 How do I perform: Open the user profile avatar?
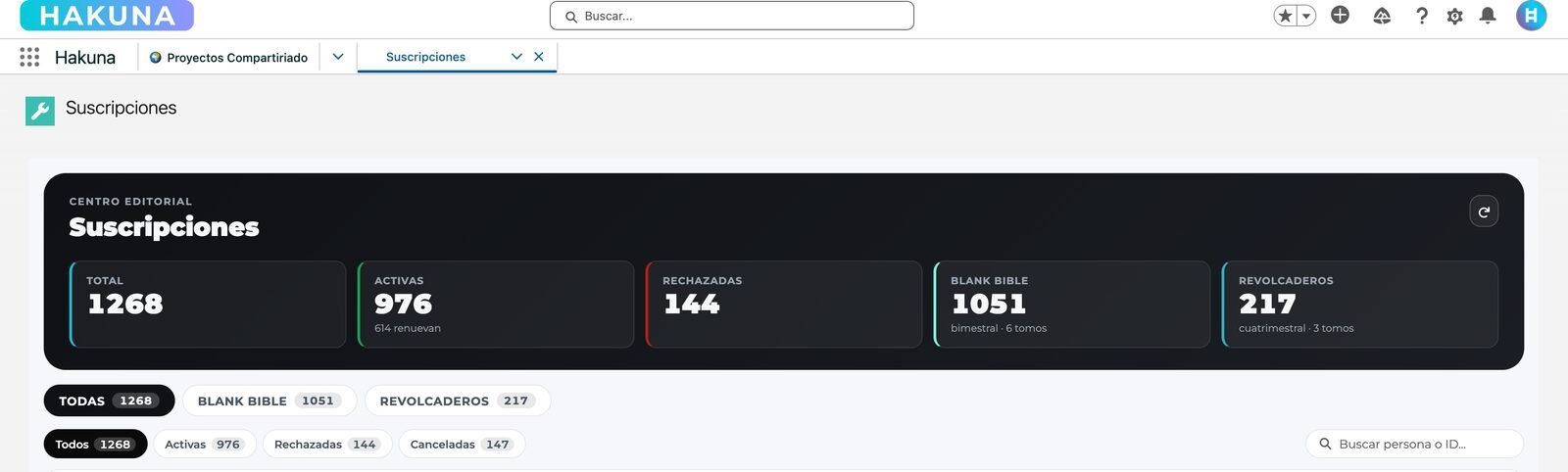click(x=1531, y=16)
